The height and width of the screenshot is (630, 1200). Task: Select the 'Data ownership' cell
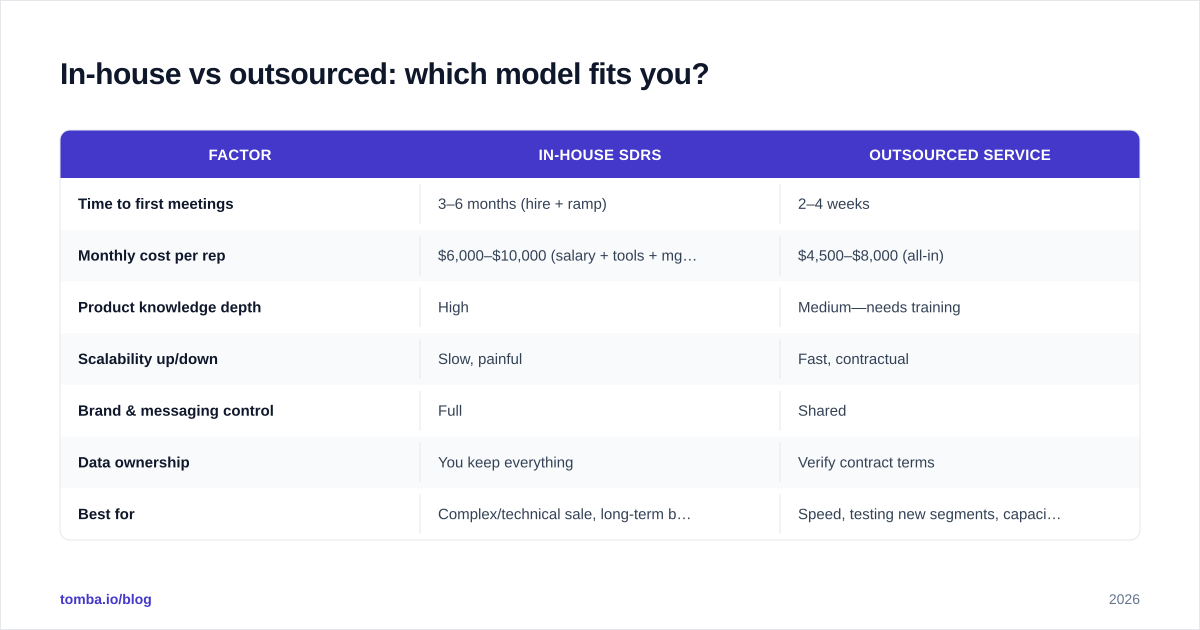click(240, 462)
